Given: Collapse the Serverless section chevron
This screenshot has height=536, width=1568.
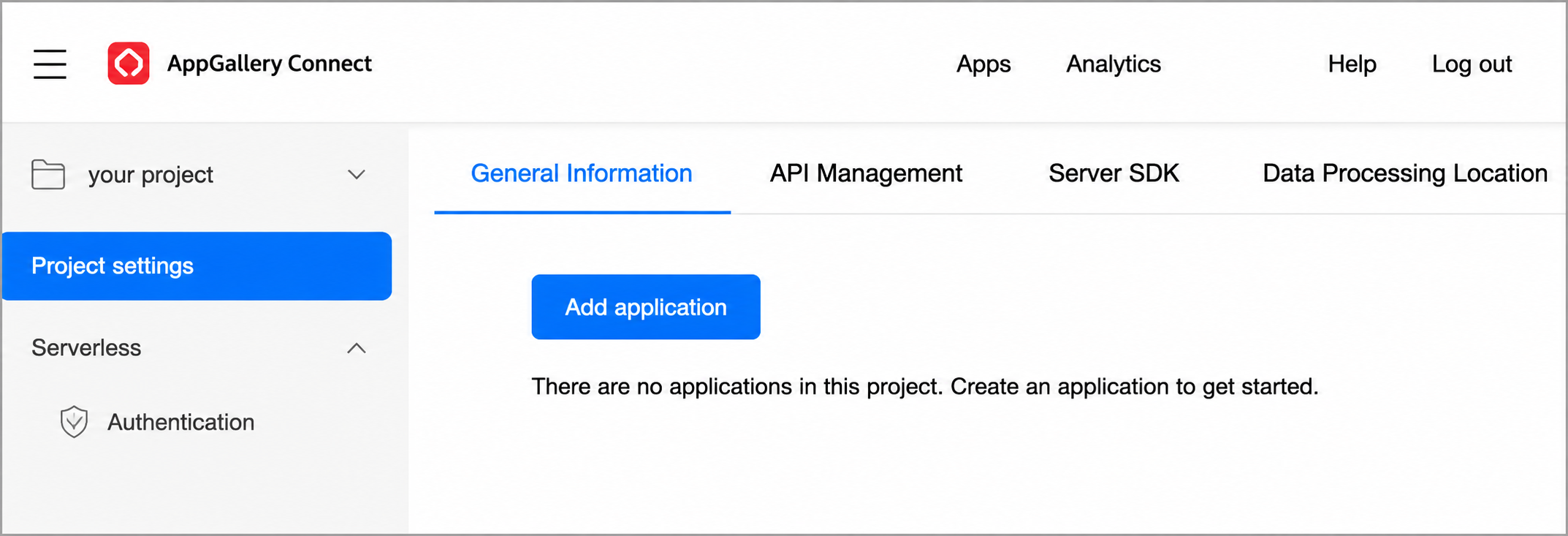Looking at the screenshot, I should click(x=356, y=348).
